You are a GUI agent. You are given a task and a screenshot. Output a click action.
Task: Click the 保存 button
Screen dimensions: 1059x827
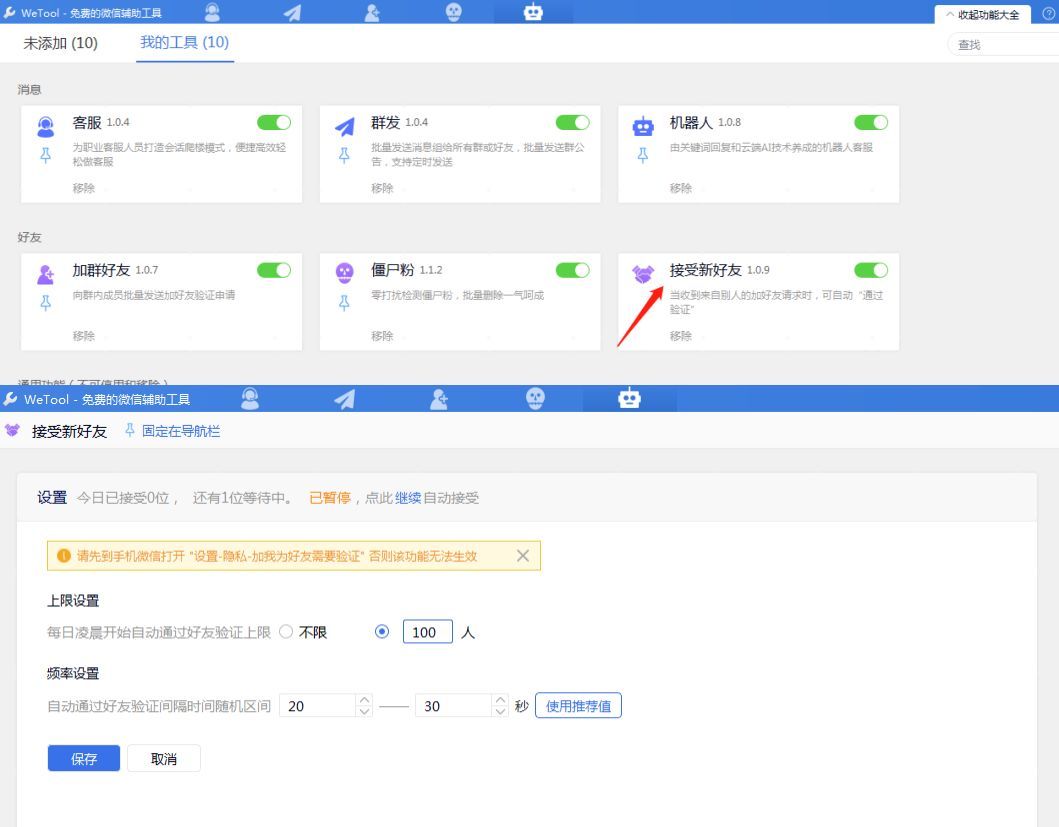(83, 758)
